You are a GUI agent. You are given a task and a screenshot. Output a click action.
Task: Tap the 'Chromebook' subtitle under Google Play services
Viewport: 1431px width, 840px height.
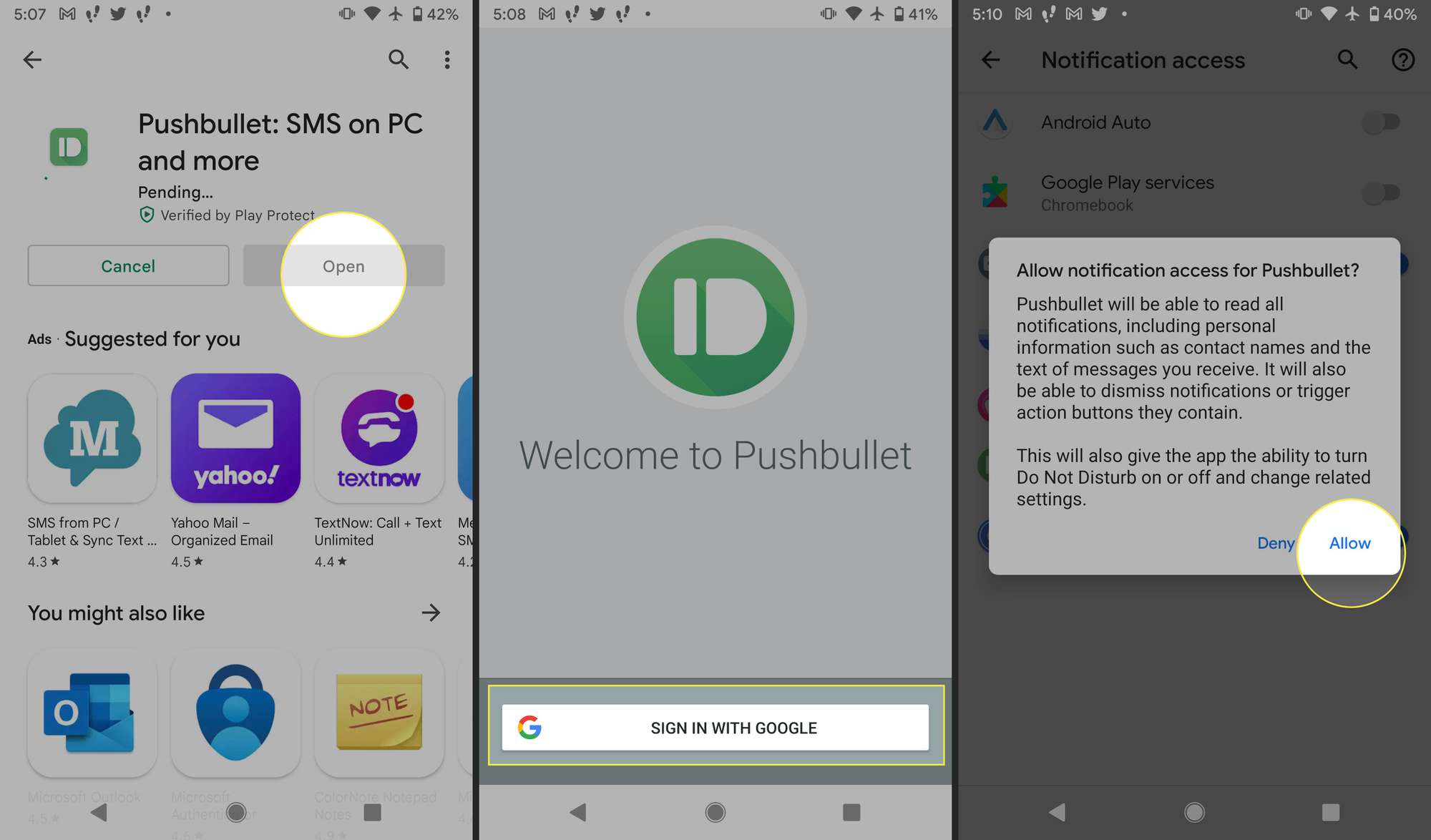1087,205
